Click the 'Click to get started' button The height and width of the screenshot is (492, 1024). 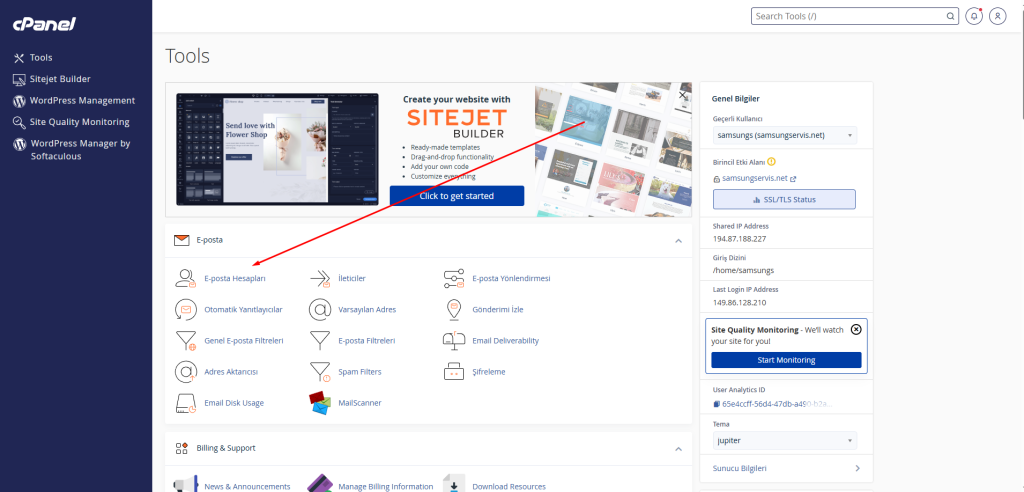tap(456, 196)
